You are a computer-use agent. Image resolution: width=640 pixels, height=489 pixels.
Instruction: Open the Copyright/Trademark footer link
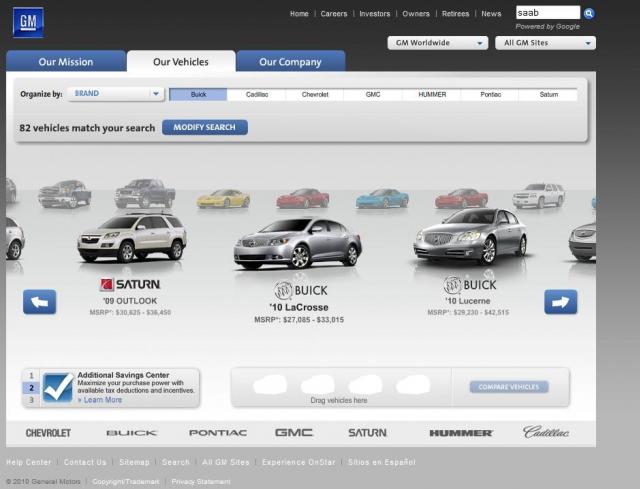126,482
